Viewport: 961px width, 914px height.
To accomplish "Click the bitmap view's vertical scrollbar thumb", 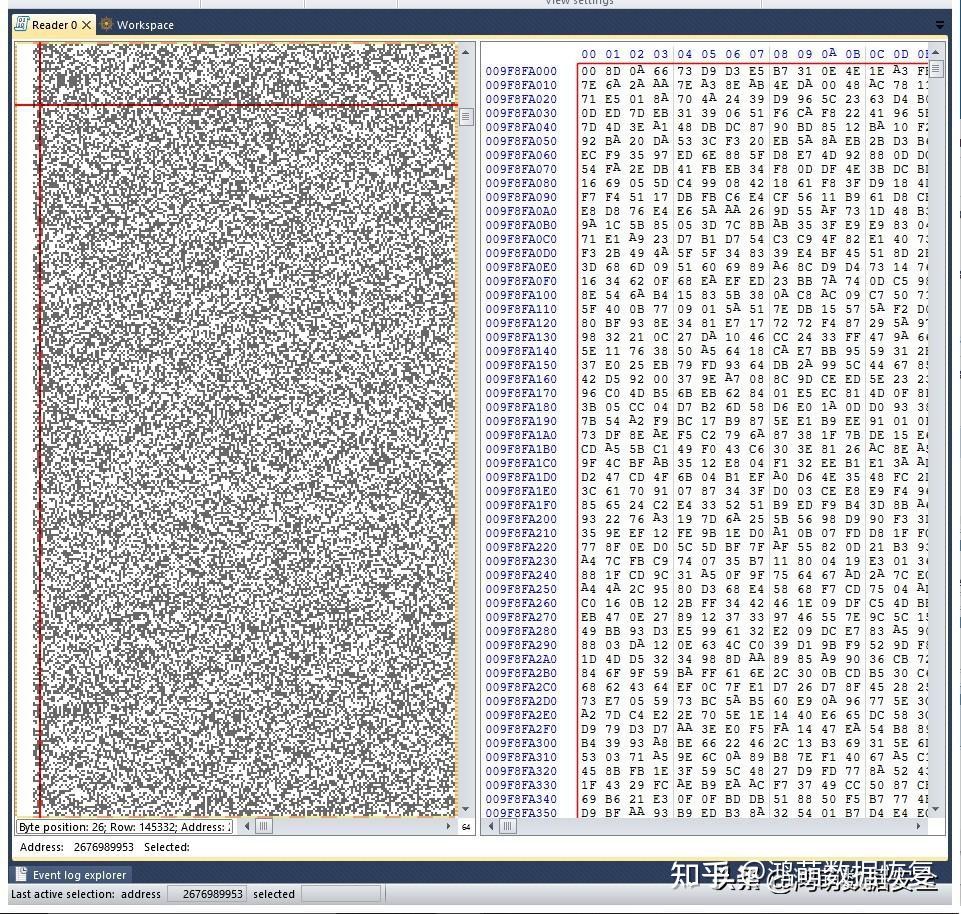I will tap(466, 116).
